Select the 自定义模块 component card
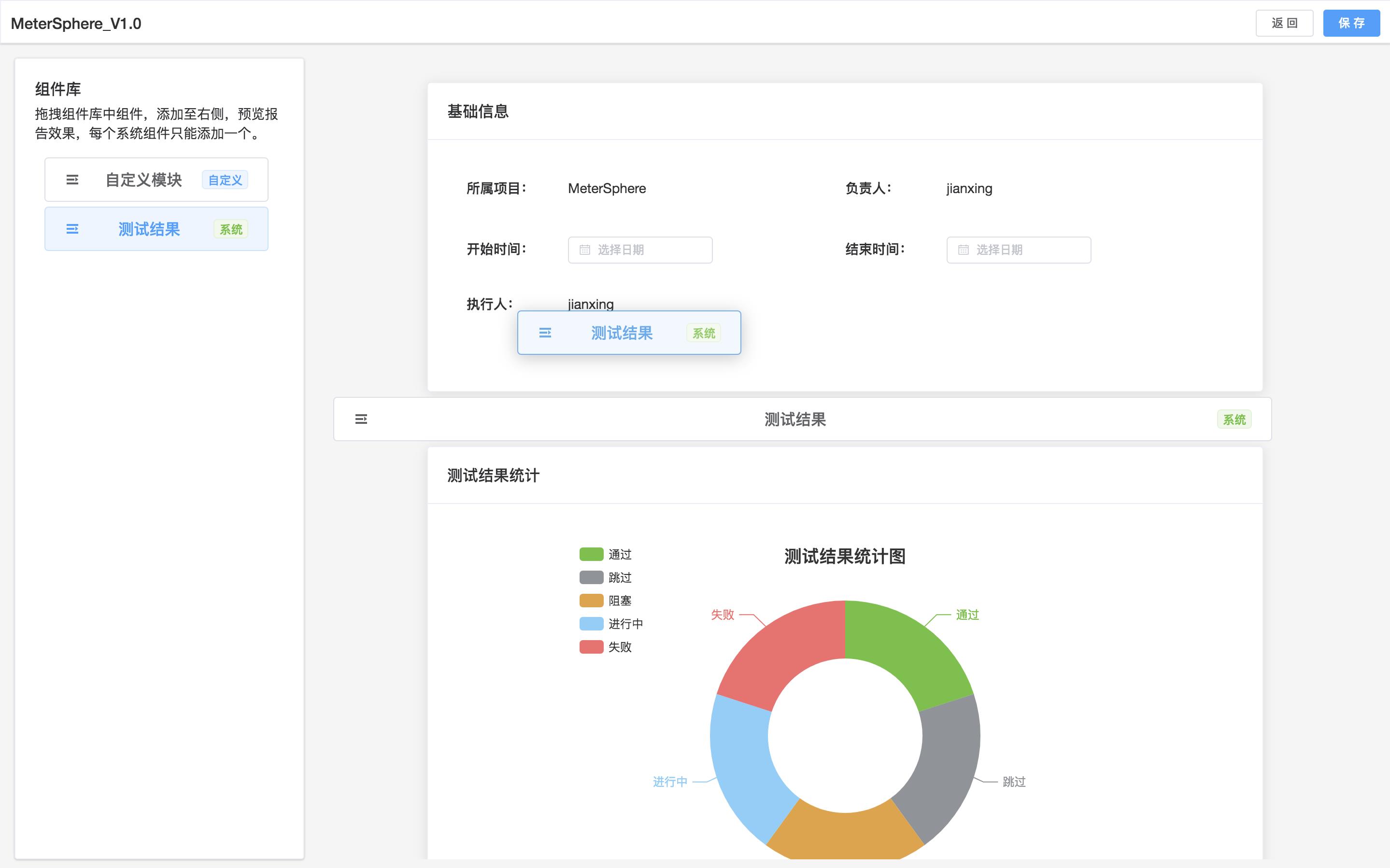The image size is (1390, 868). pos(156,180)
